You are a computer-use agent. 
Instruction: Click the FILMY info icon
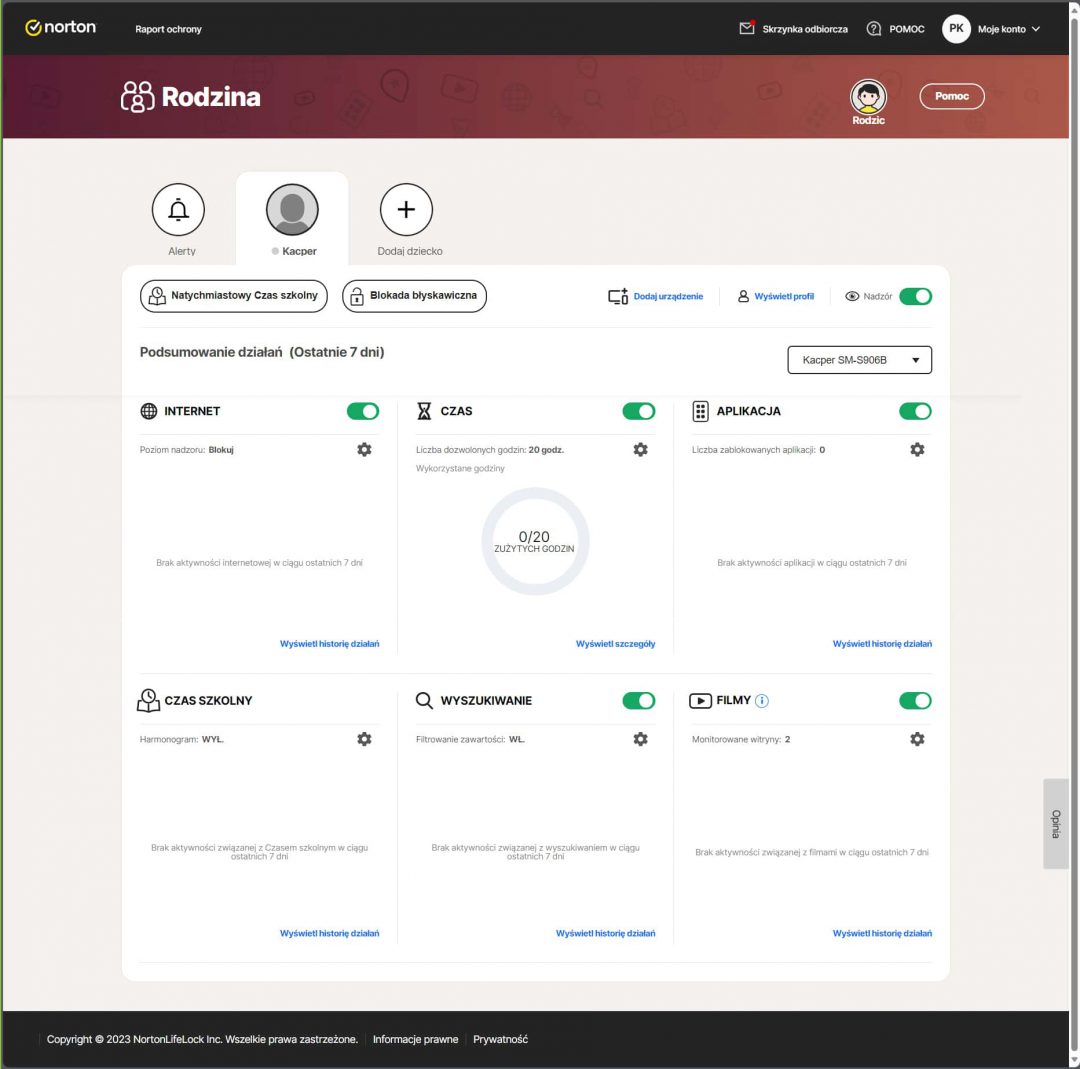[762, 700]
